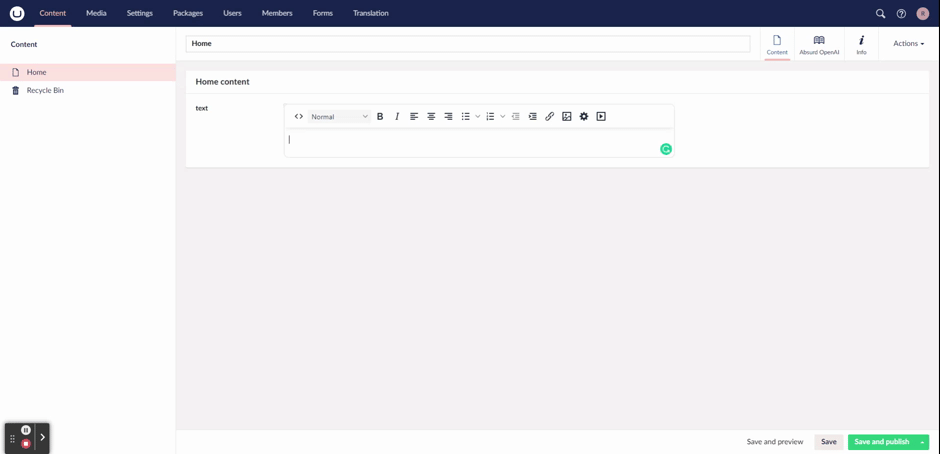Align text right
The width and height of the screenshot is (940, 454).
[448, 116]
